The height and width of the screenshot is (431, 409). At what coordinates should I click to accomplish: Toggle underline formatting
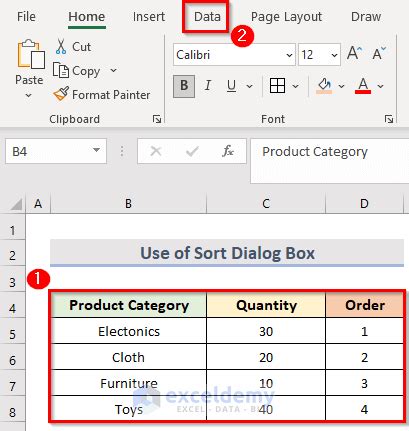tap(231, 86)
